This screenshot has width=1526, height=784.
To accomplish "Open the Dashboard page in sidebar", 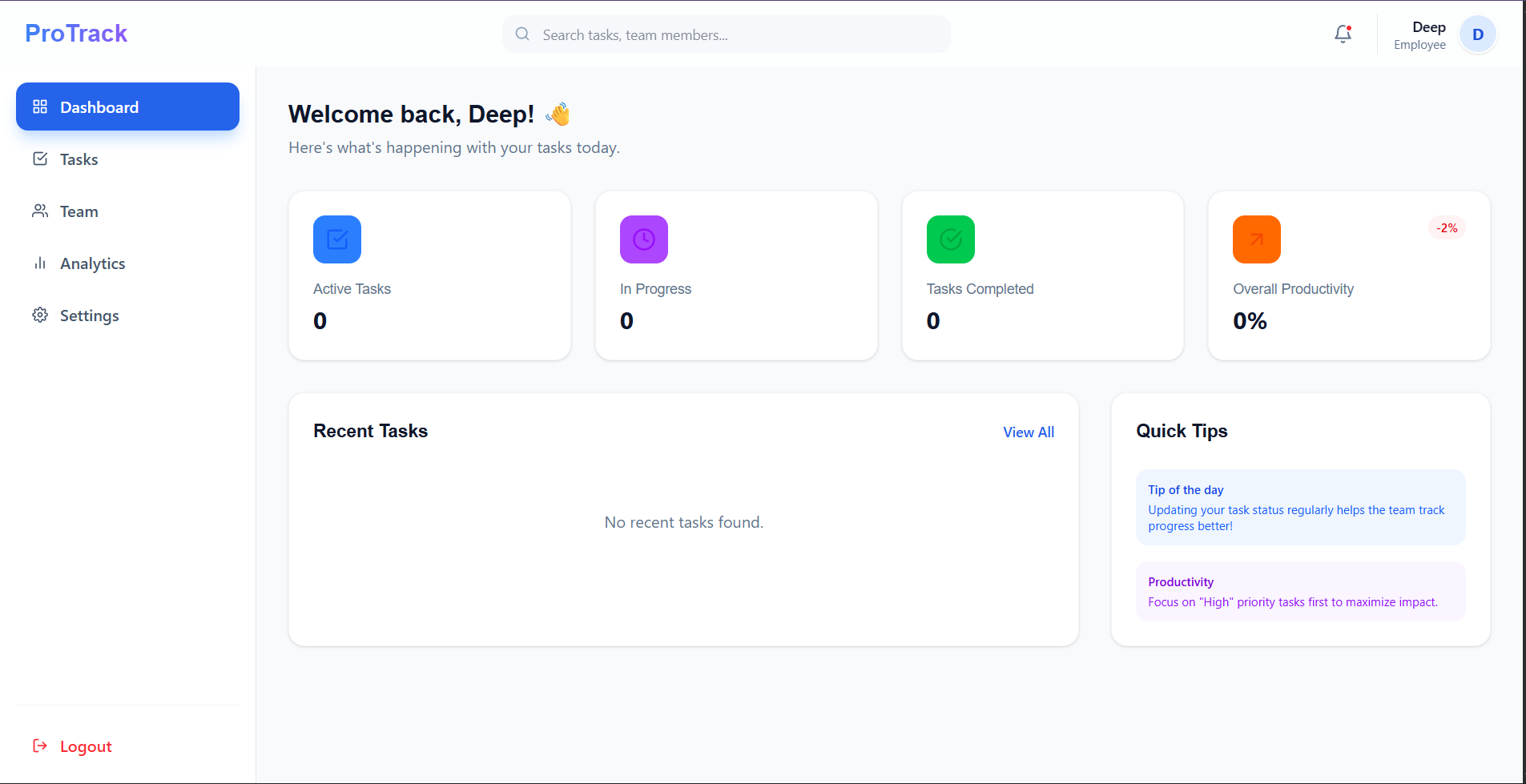I will pyautogui.click(x=127, y=107).
